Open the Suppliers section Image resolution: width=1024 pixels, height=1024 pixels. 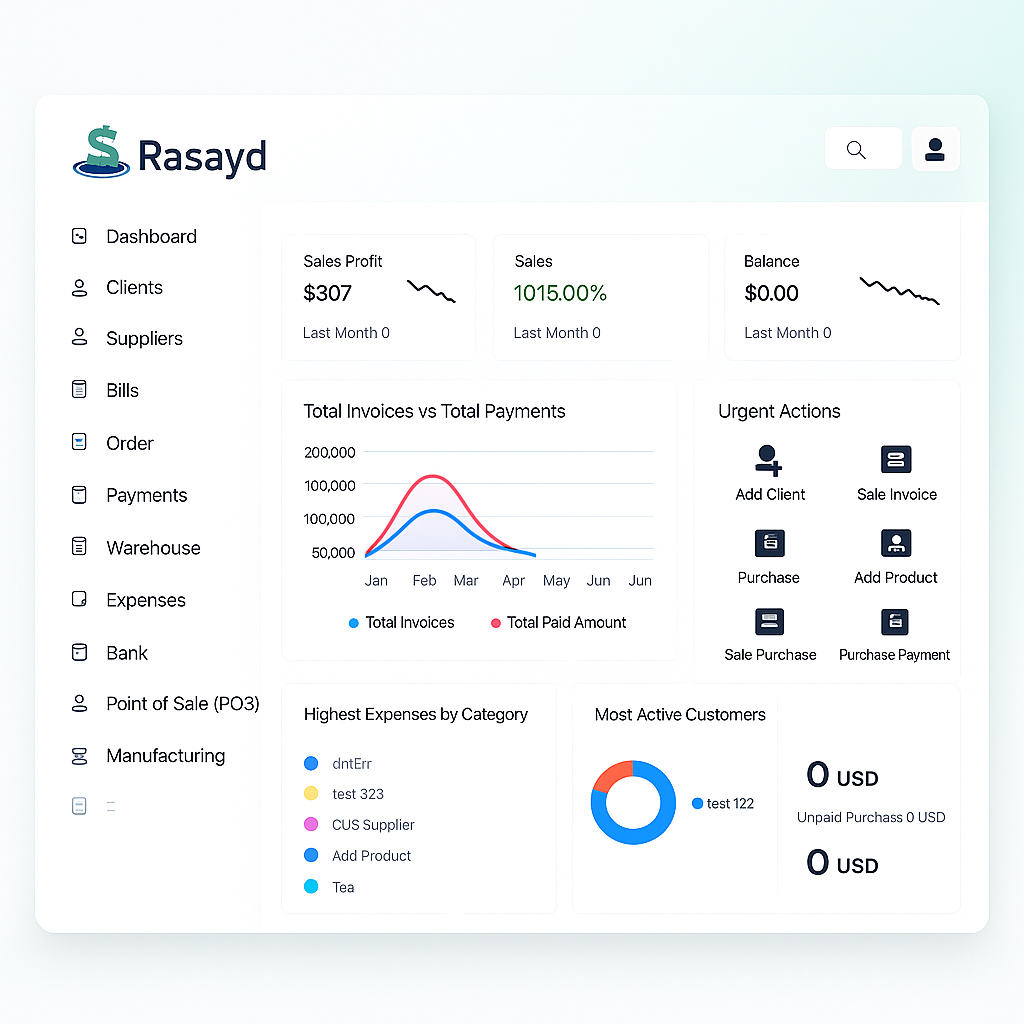(144, 338)
